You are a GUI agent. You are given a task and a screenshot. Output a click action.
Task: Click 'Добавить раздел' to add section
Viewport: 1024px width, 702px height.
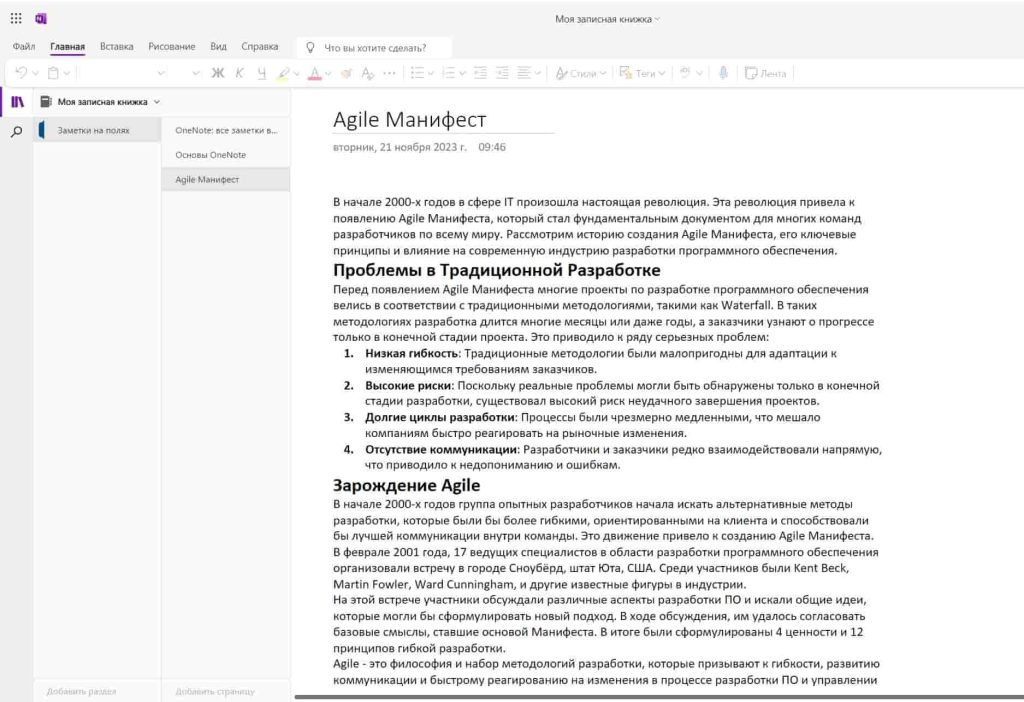pos(82,691)
